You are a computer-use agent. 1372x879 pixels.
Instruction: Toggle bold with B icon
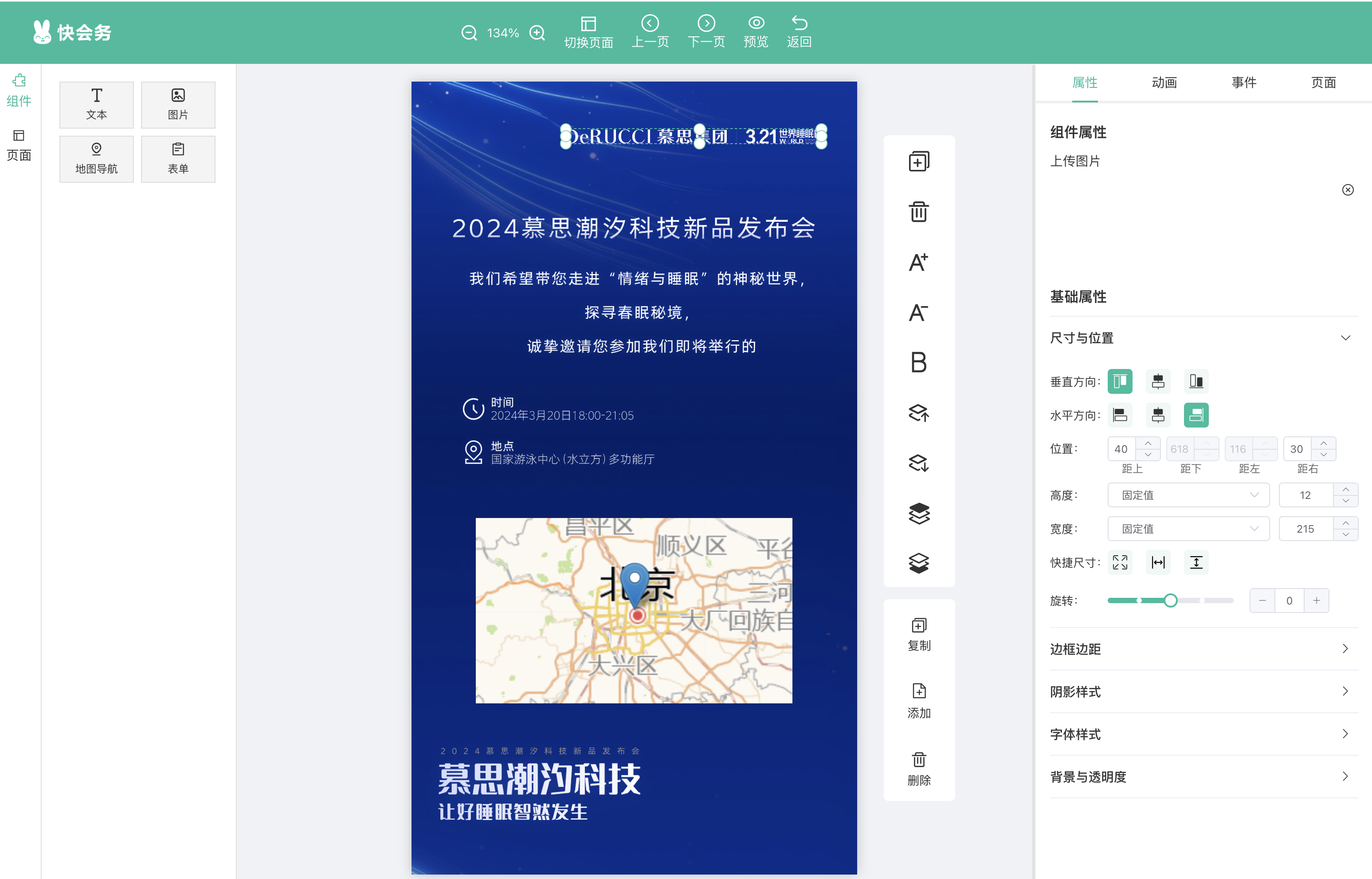point(919,362)
